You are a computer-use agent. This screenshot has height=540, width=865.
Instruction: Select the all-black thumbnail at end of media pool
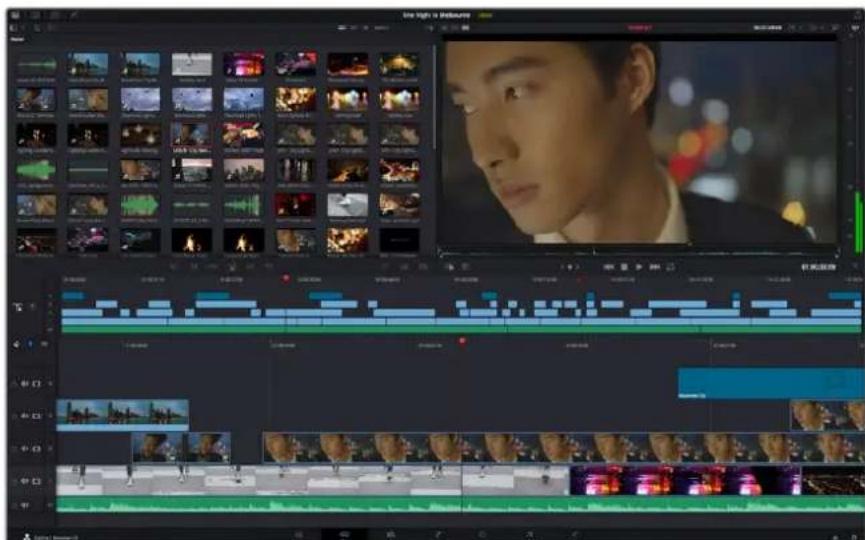(x=399, y=240)
